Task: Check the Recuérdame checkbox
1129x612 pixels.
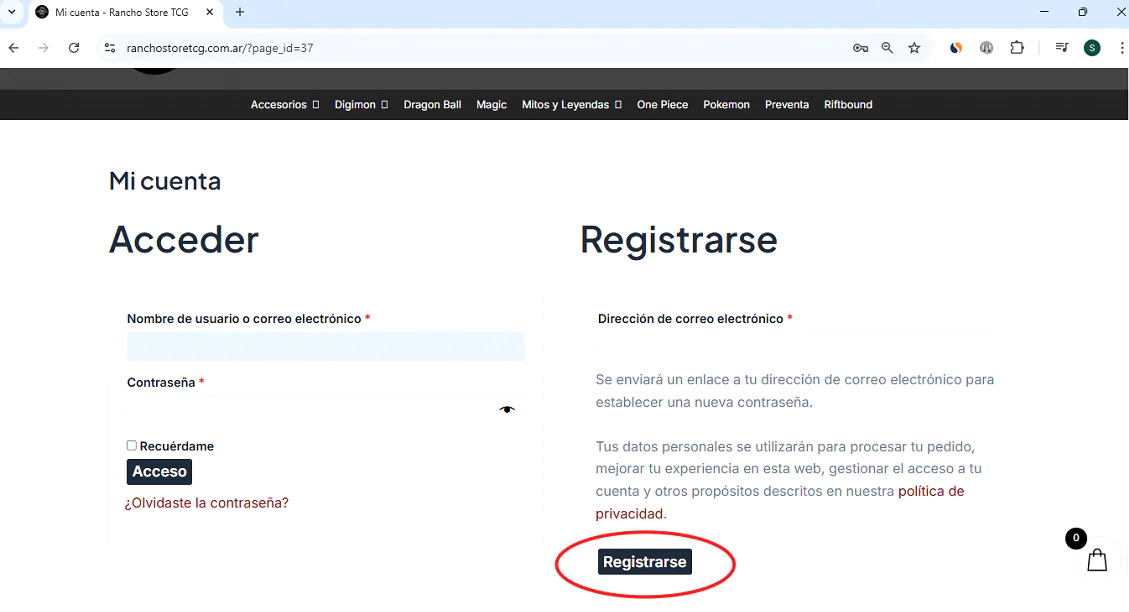Action: pyautogui.click(x=132, y=446)
